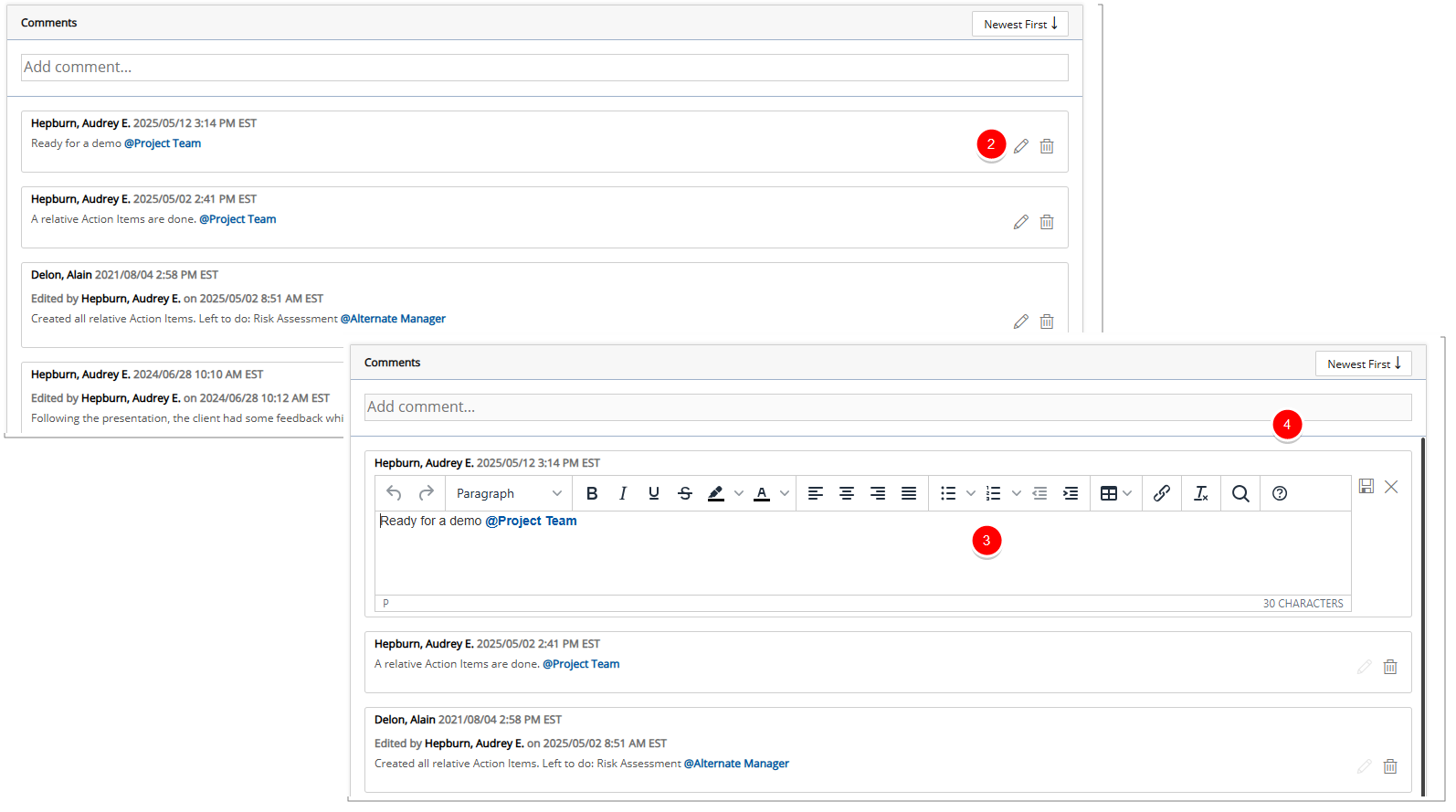Save the edited comment with disk icon
This screenshot has width=1456, height=812.
click(x=1366, y=487)
